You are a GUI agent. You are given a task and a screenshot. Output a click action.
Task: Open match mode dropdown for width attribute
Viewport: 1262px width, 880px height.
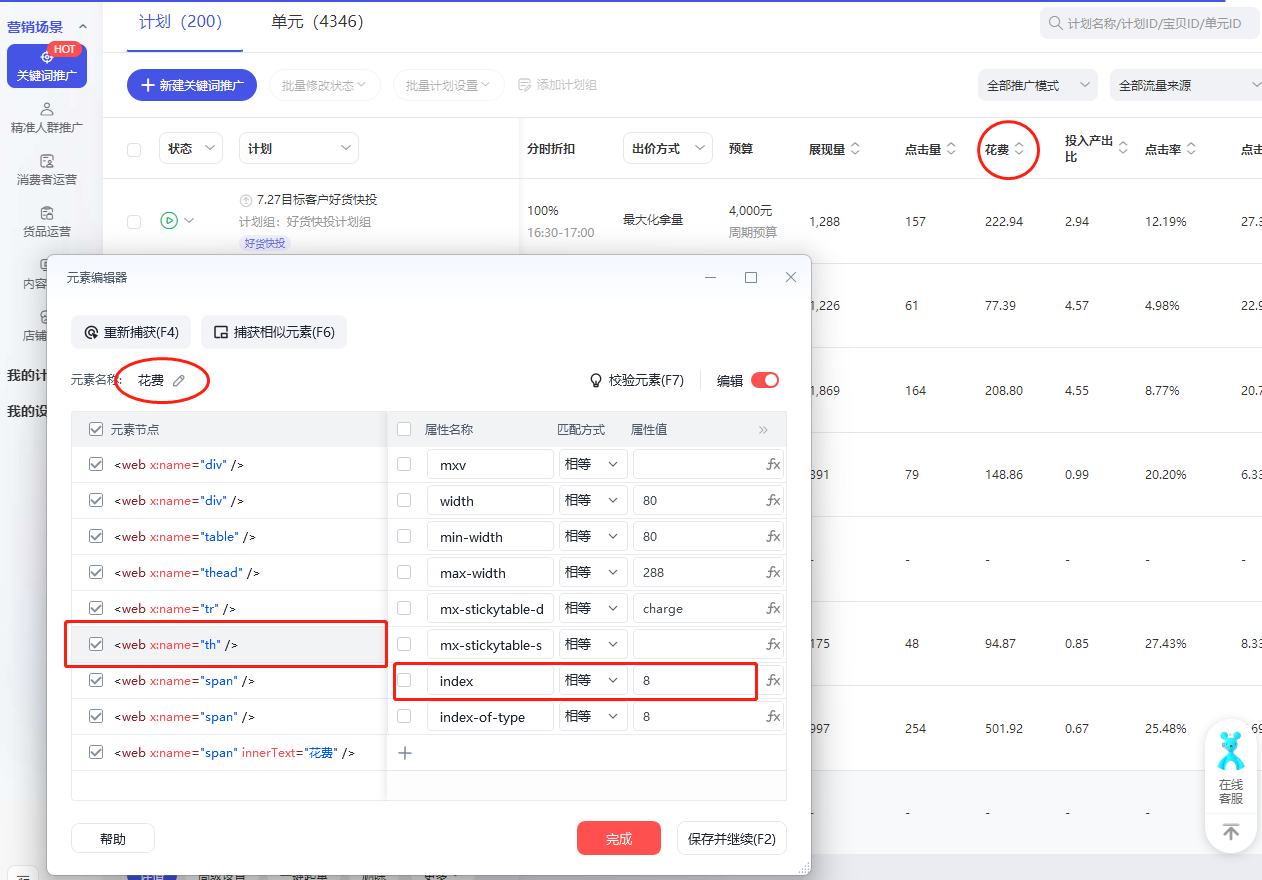(x=592, y=501)
